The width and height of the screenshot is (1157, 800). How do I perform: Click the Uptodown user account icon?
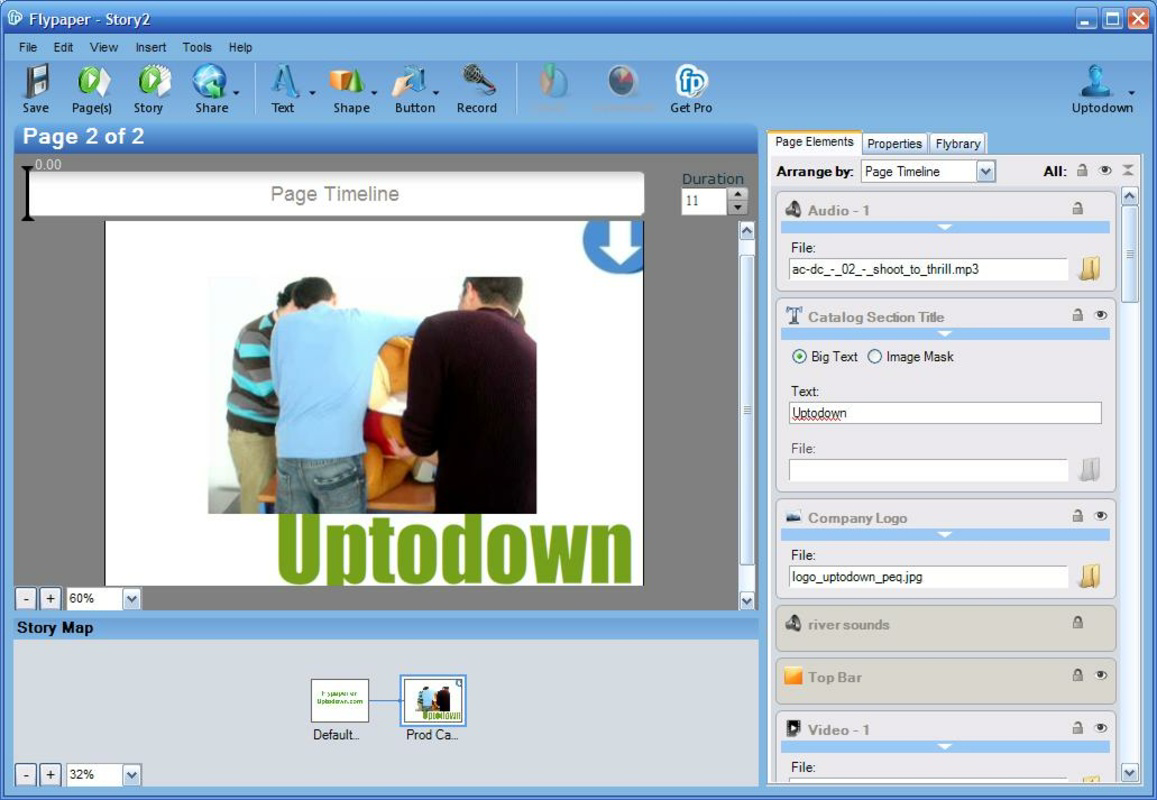pyautogui.click(x=1096, y=82)
